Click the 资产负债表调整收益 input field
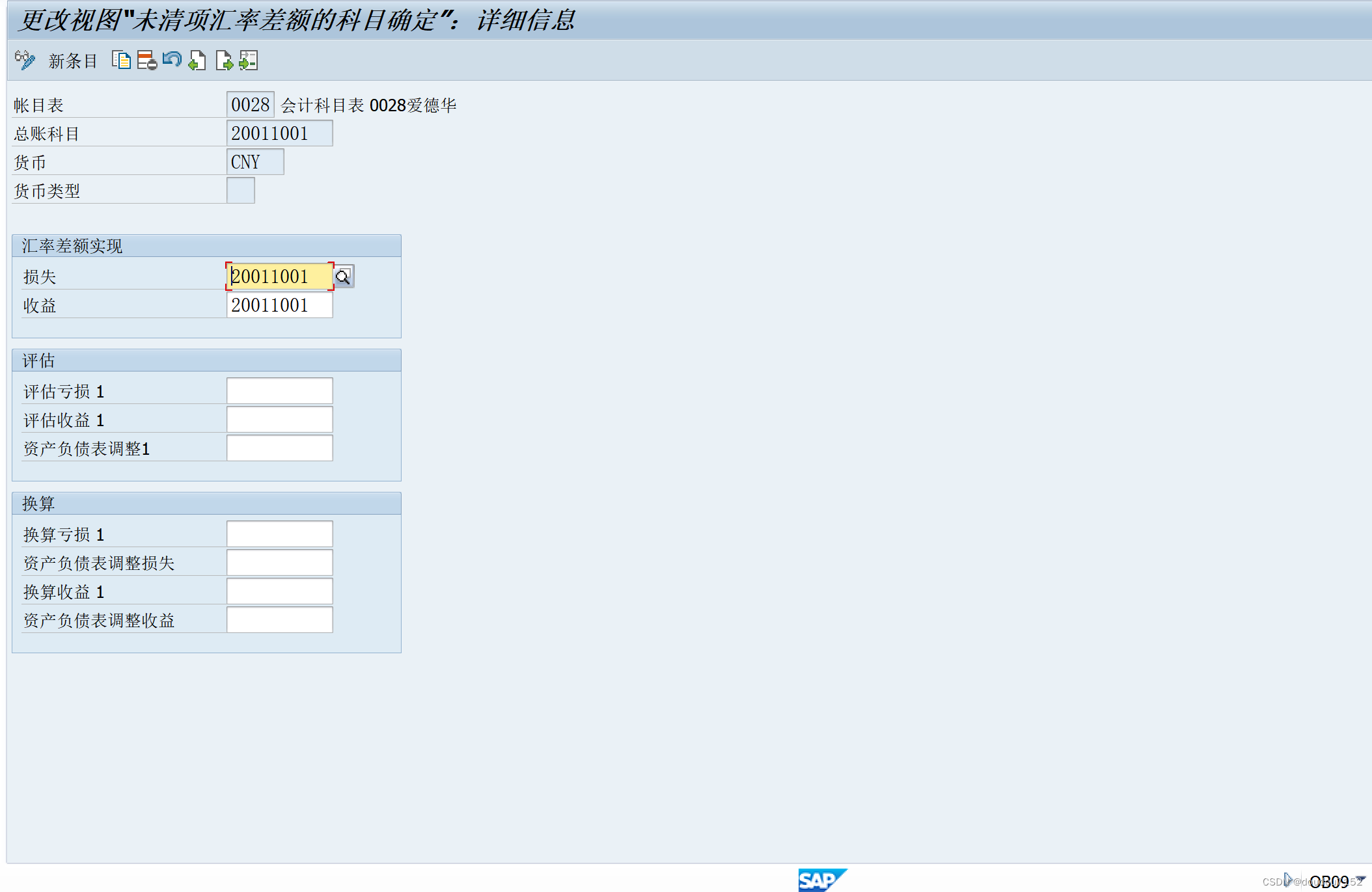Screen dimensions: 1372x892 pos(279,619)
